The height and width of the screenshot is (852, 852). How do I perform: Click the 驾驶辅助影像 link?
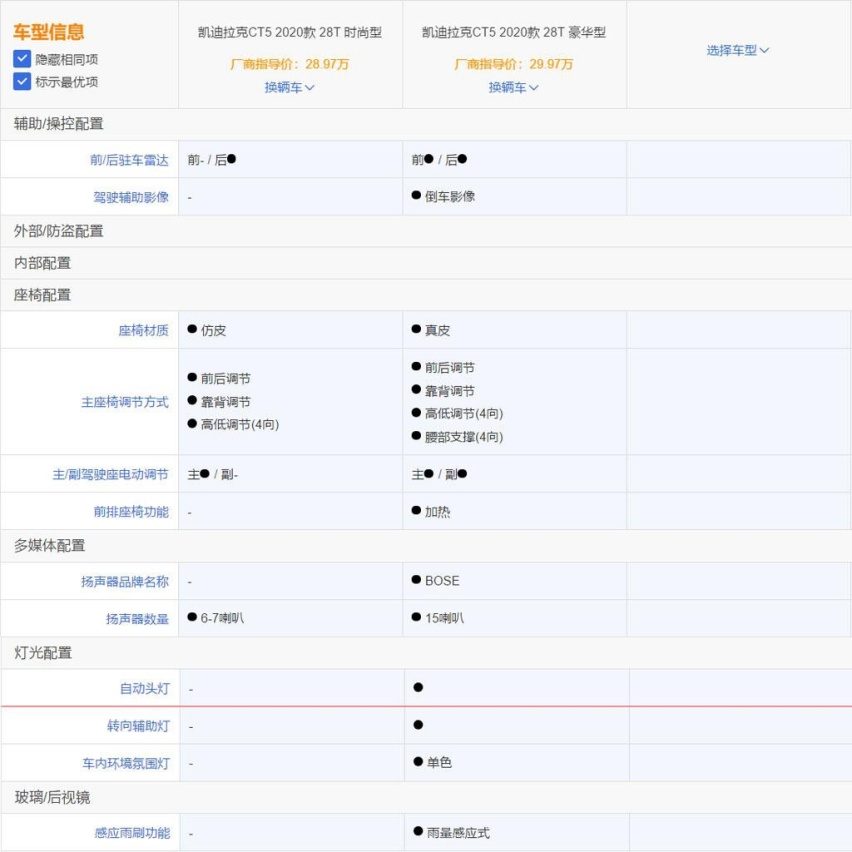tap(131, 197)
